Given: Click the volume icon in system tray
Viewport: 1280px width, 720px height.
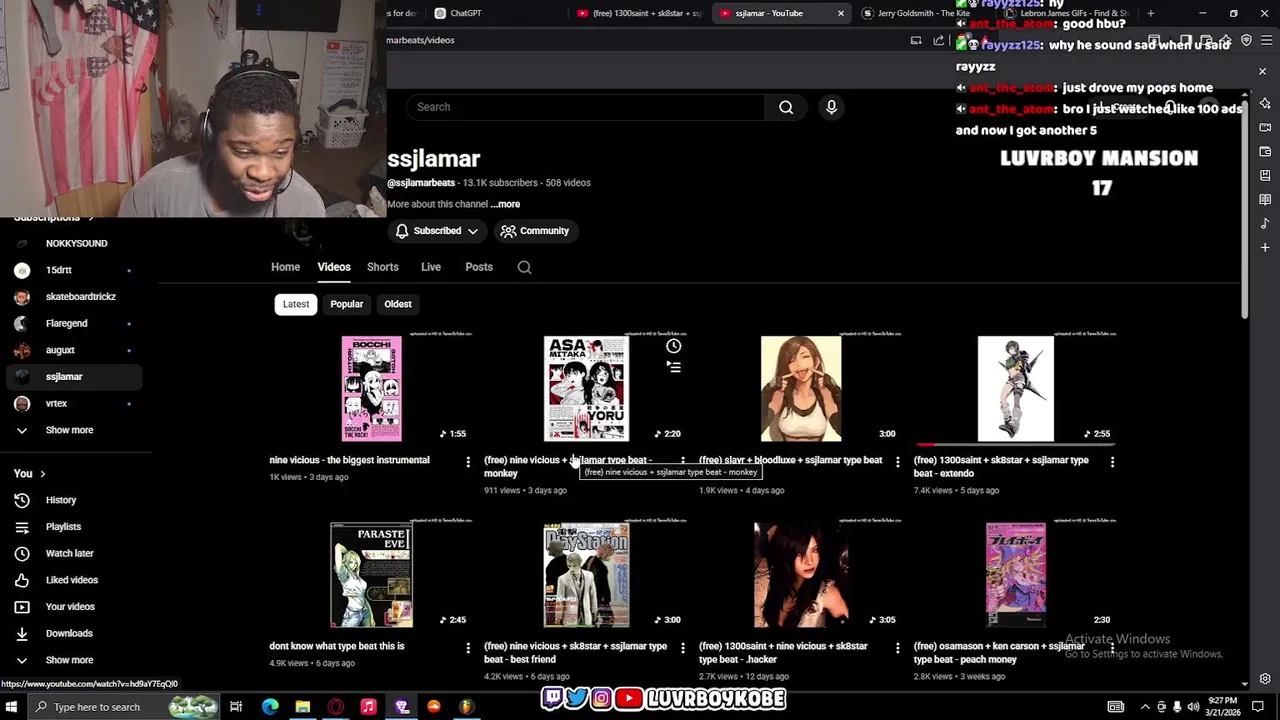Looking at the screenshot, I should tap(1193, 707).
